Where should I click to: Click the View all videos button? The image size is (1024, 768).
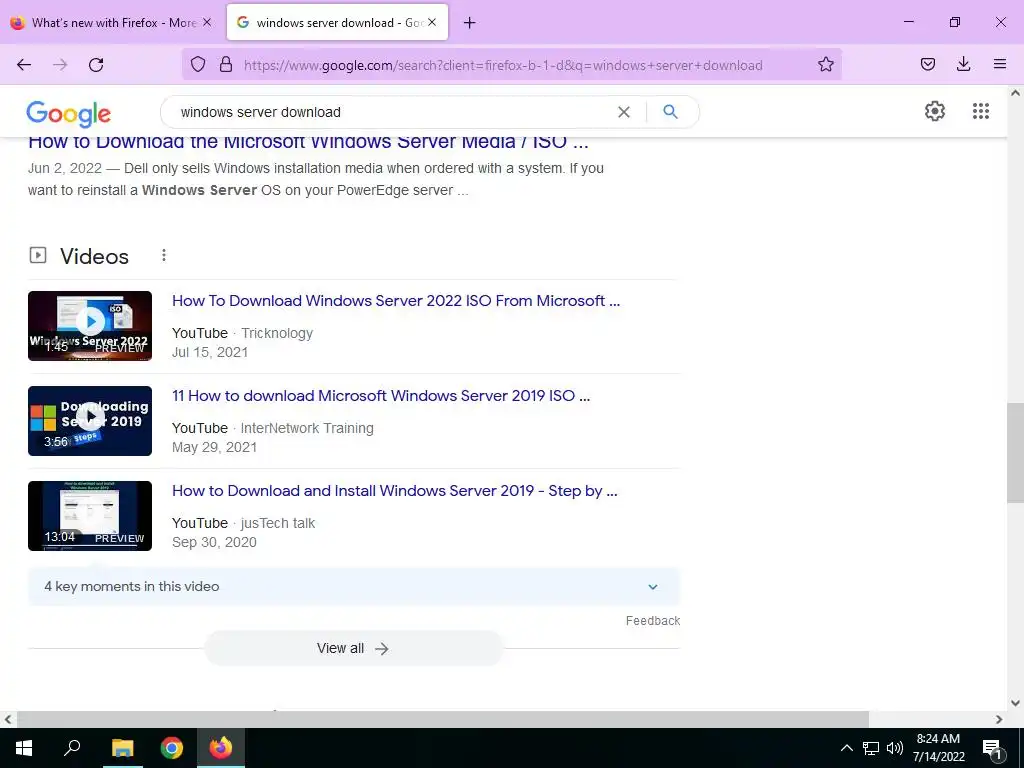[353, 648]
